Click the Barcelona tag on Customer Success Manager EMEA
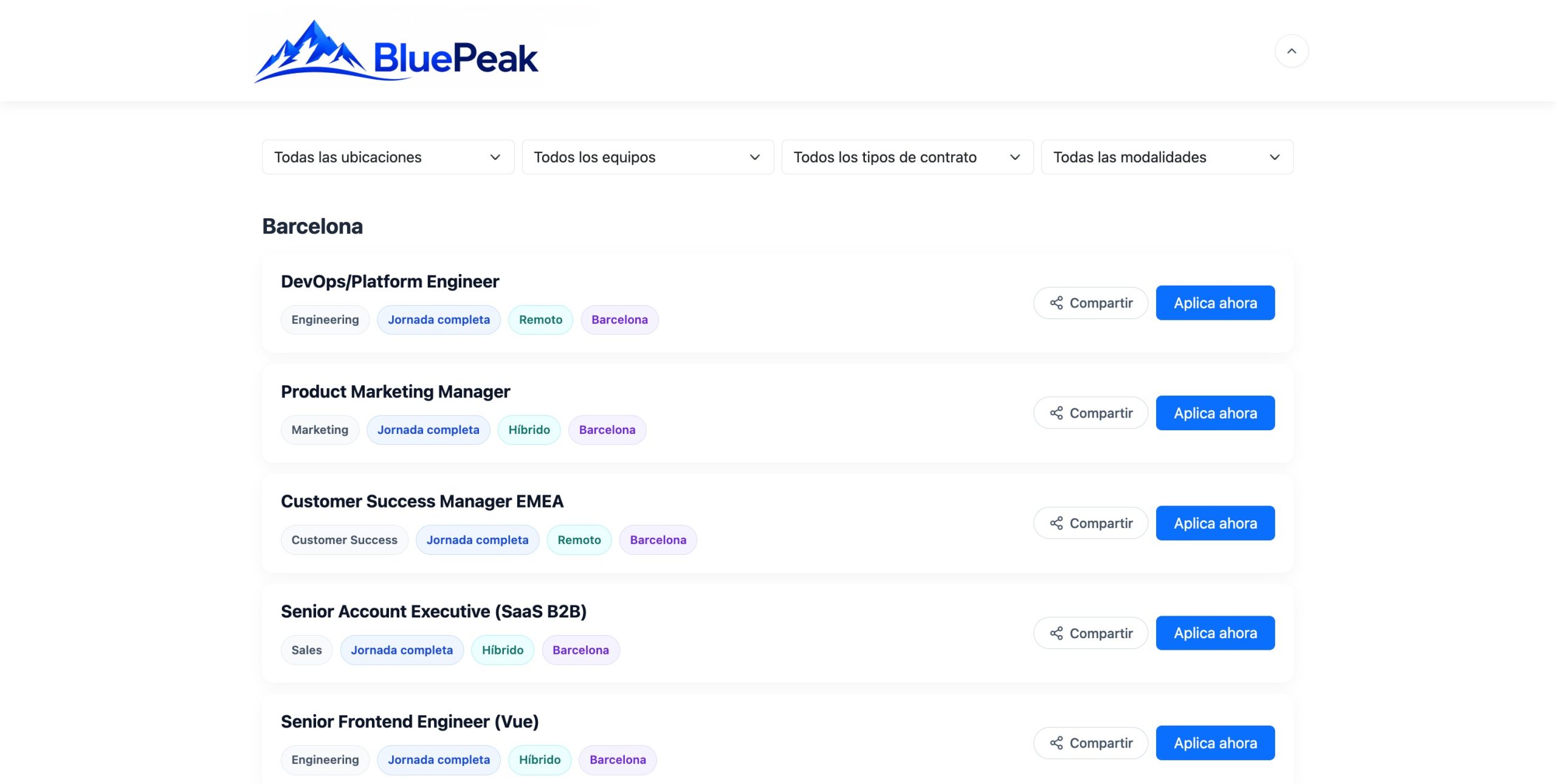Screen dimensions: 1556x784 658,540
